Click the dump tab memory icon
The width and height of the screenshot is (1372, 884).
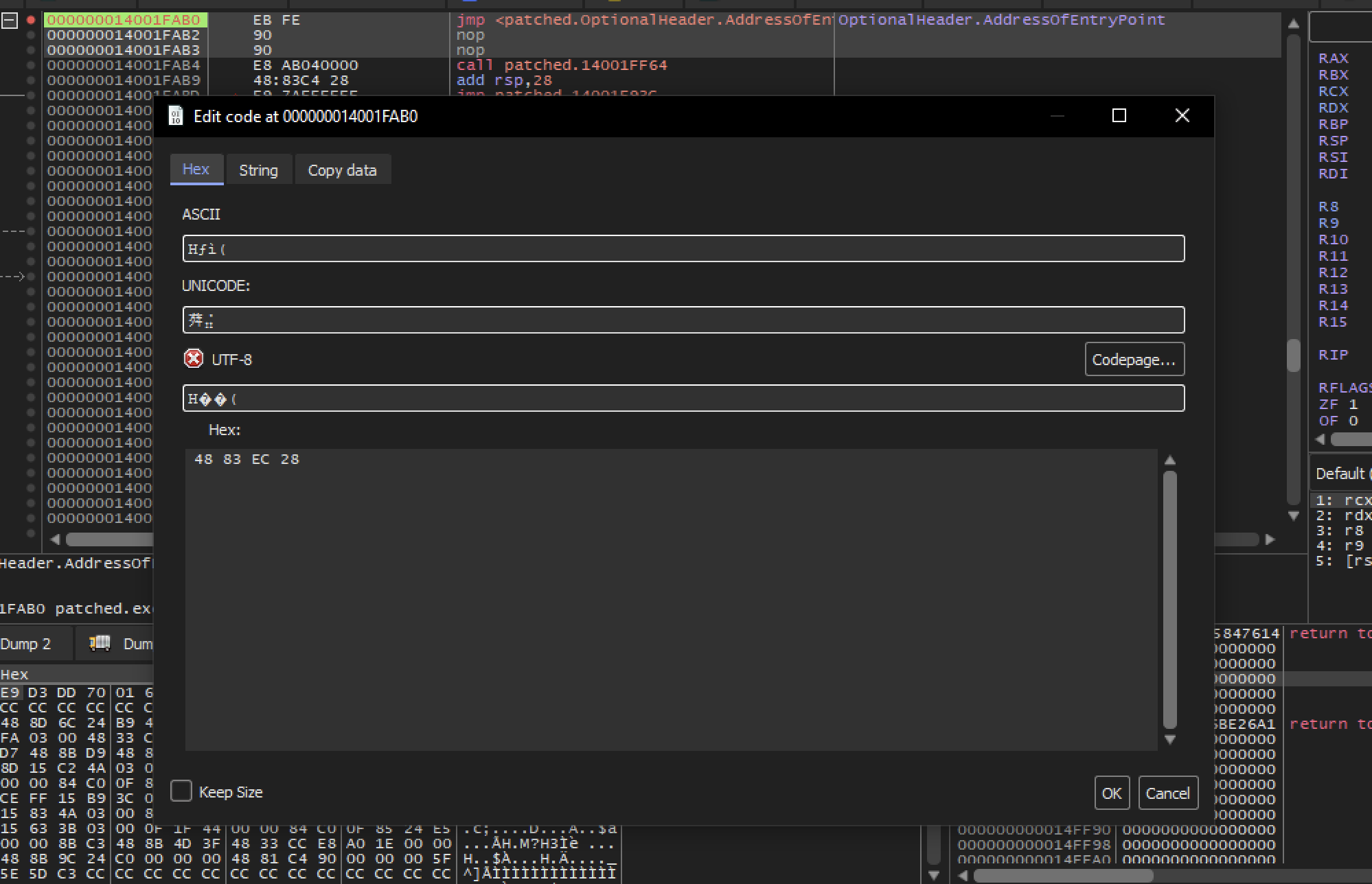pyautogui.click(x=100, y=643)
